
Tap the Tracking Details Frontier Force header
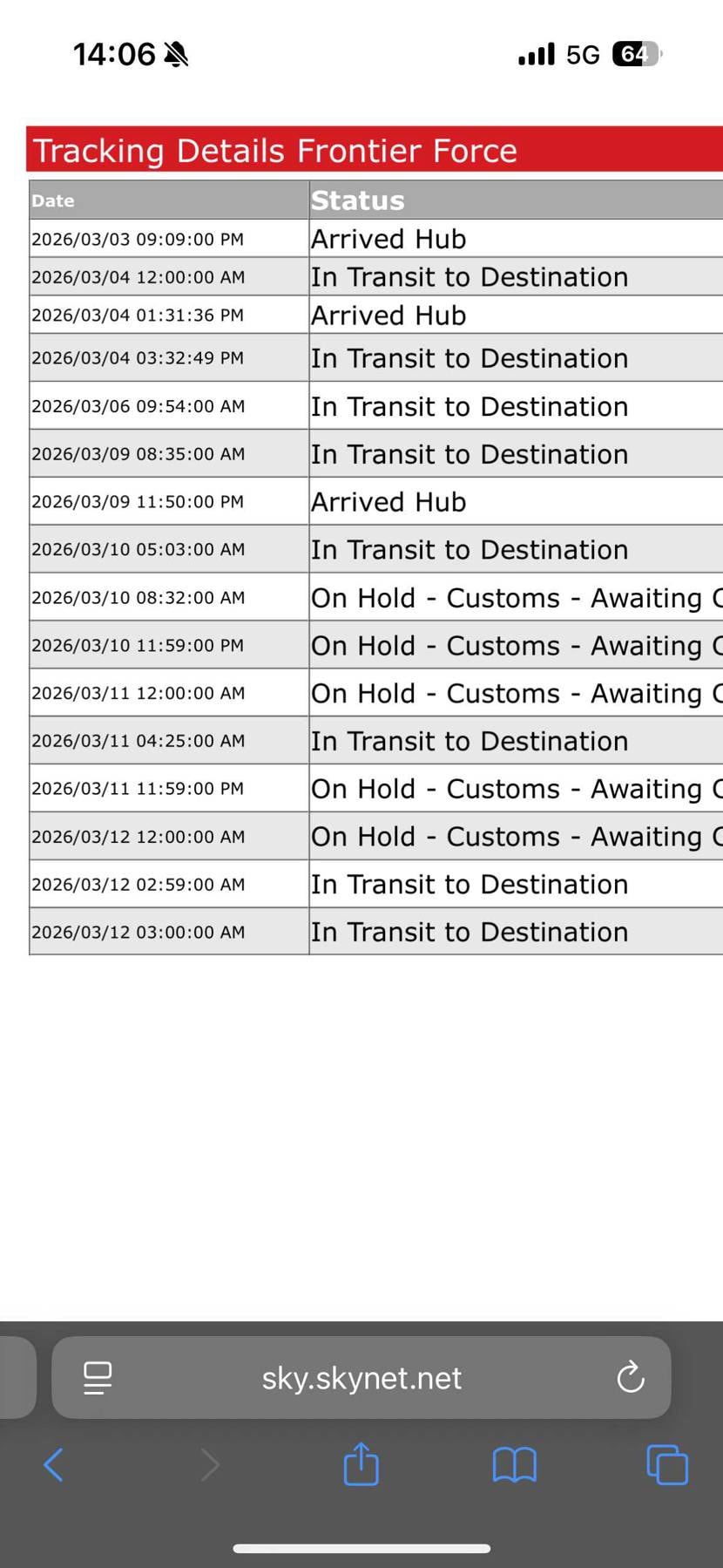(275, 151)
